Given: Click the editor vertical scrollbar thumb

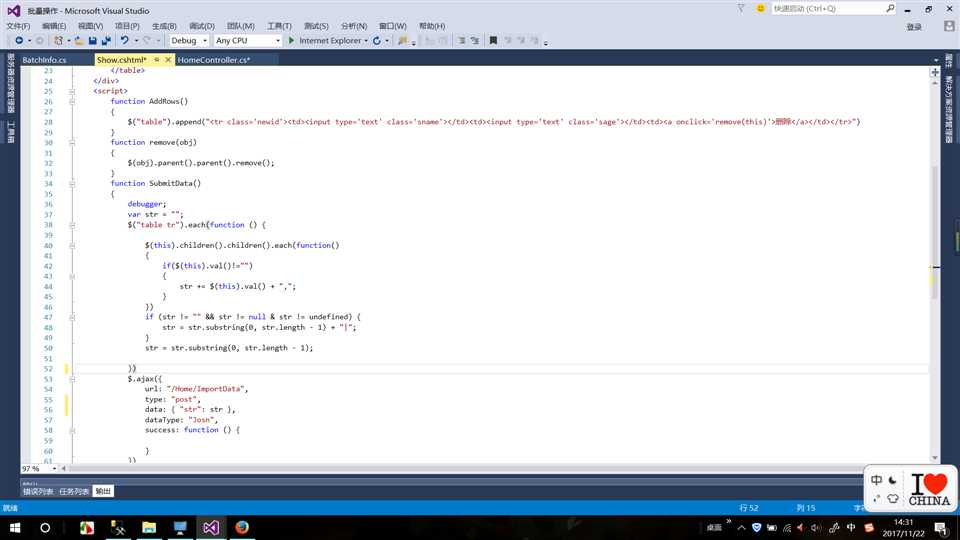Looking at the screenshot, I should point(935,231).
